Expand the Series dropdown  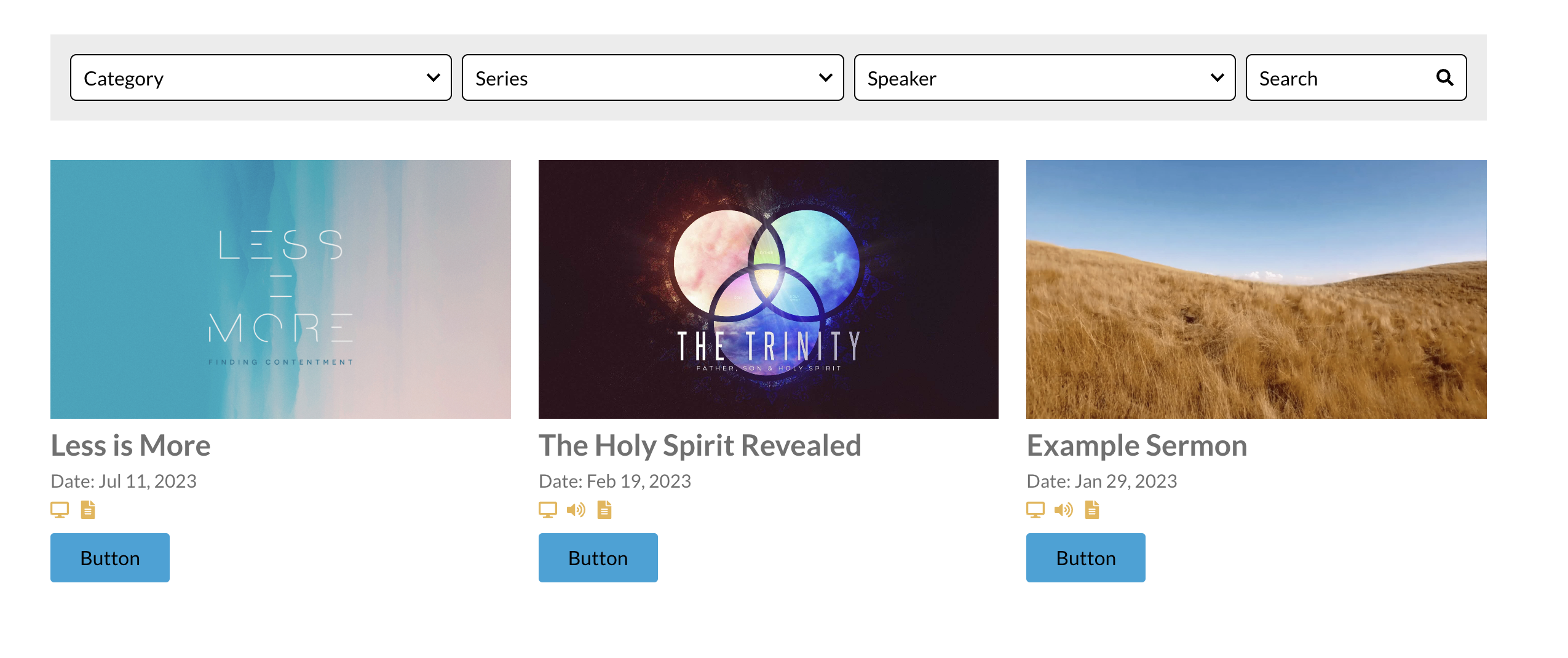tap(651, 77)
